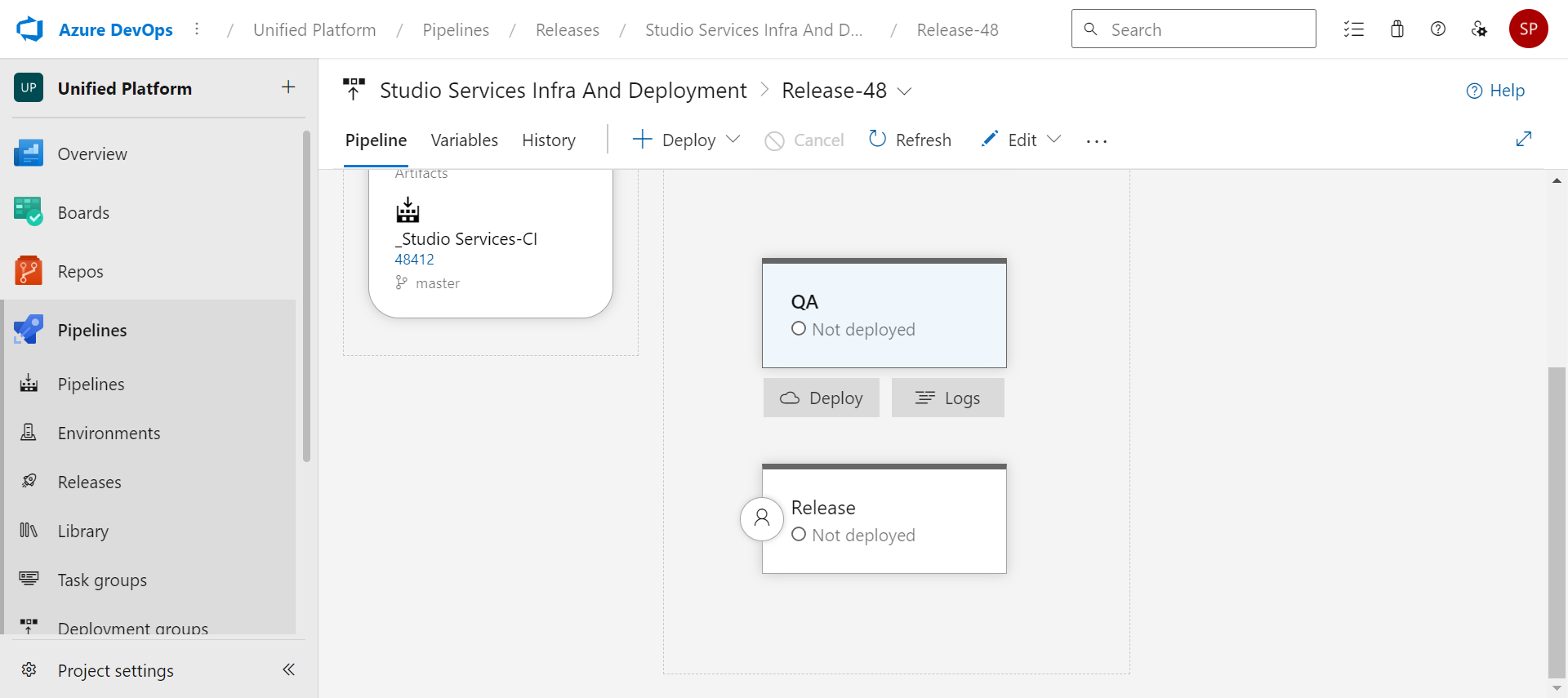Click Unified Platform in the breadcrumb
1568x698 pixels.
(x=314, y=30)
